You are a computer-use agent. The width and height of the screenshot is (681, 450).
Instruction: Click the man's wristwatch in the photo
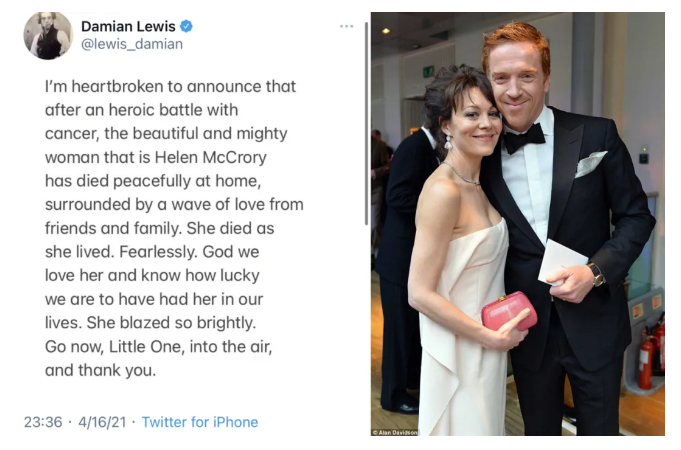[x=596, y=273]
